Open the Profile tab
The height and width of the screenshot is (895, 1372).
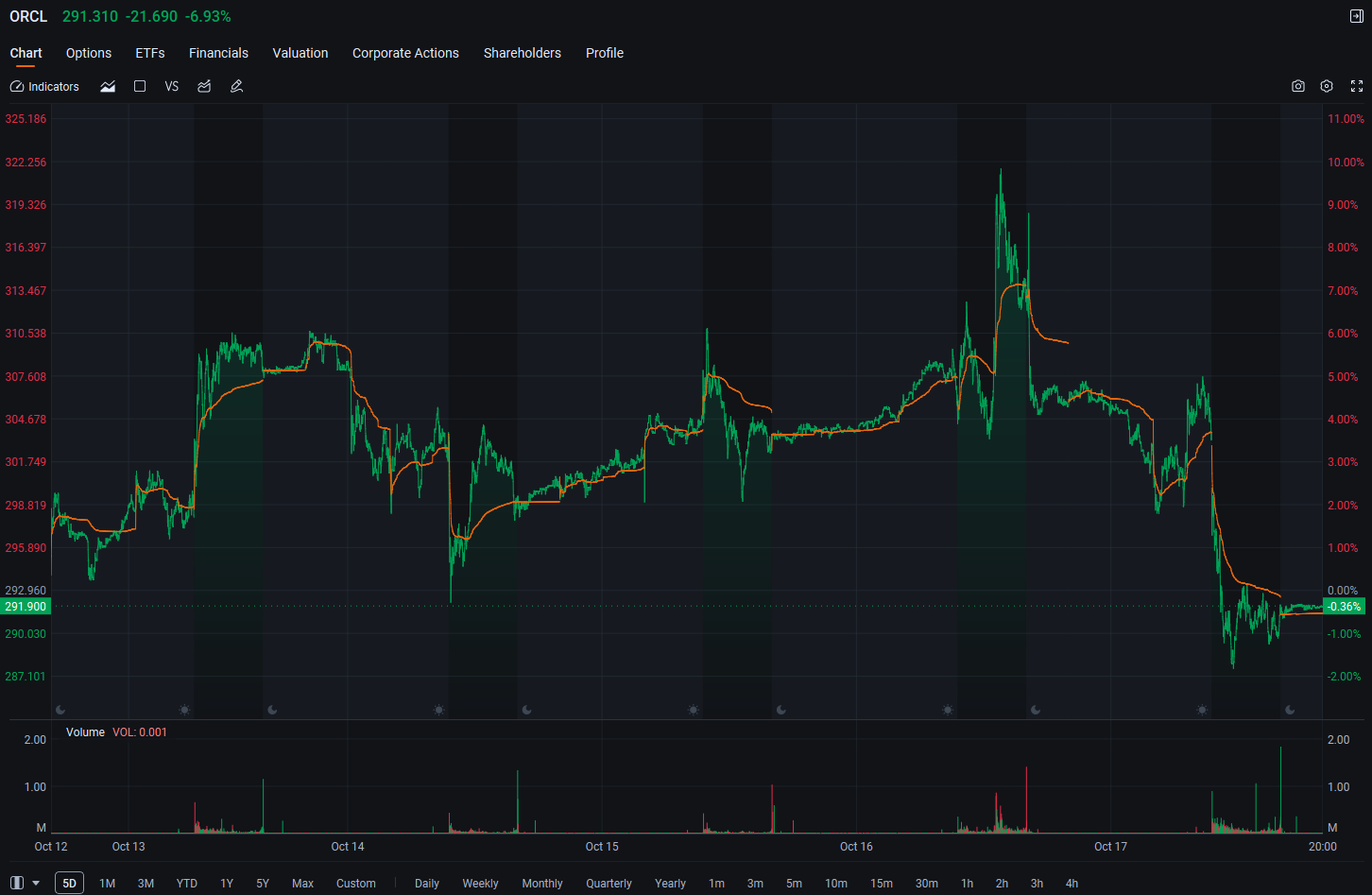click(605, 53)
